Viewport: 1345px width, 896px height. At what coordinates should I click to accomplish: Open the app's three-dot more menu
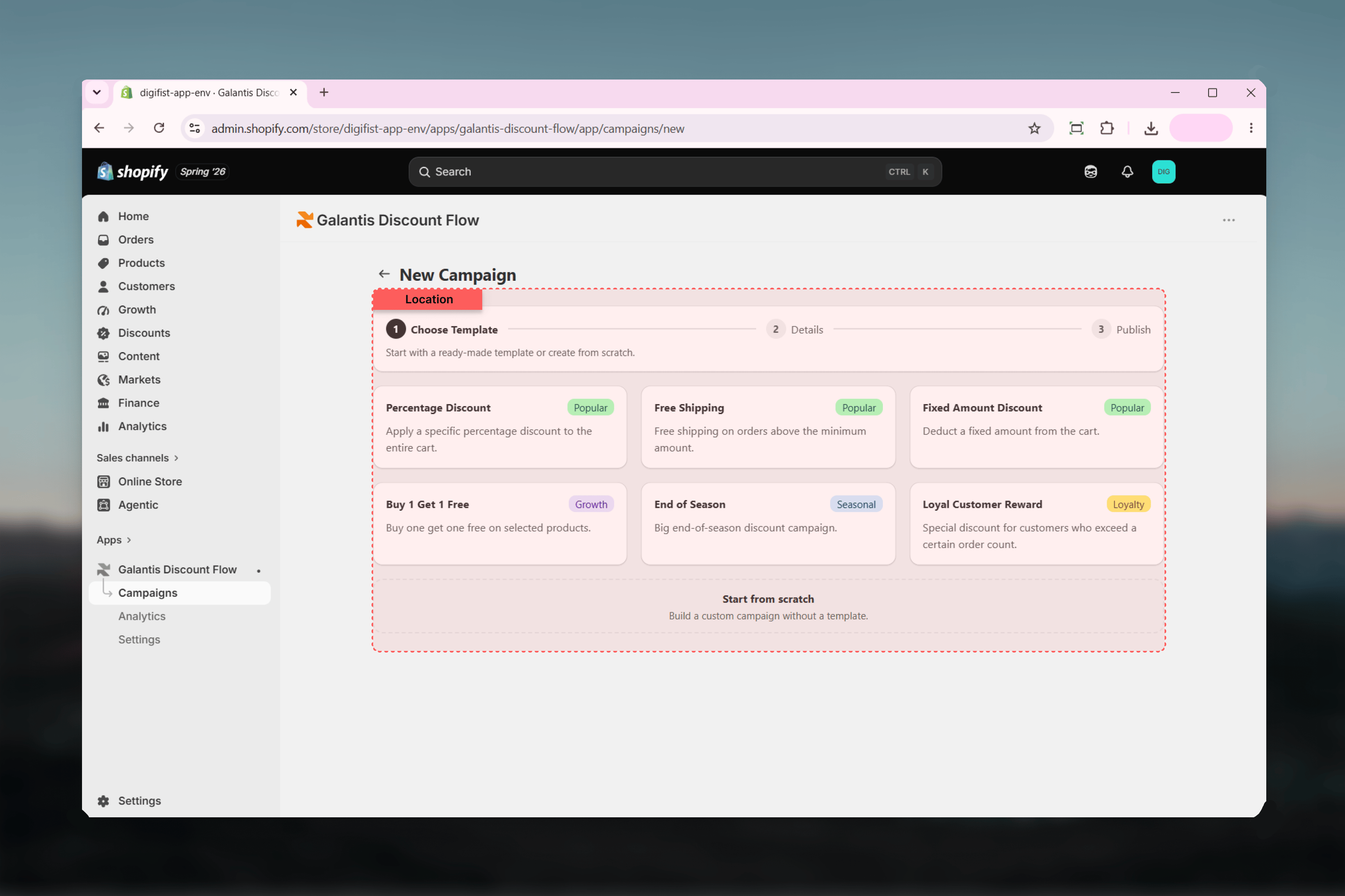pyautogui.click(x=1229, y=220)
